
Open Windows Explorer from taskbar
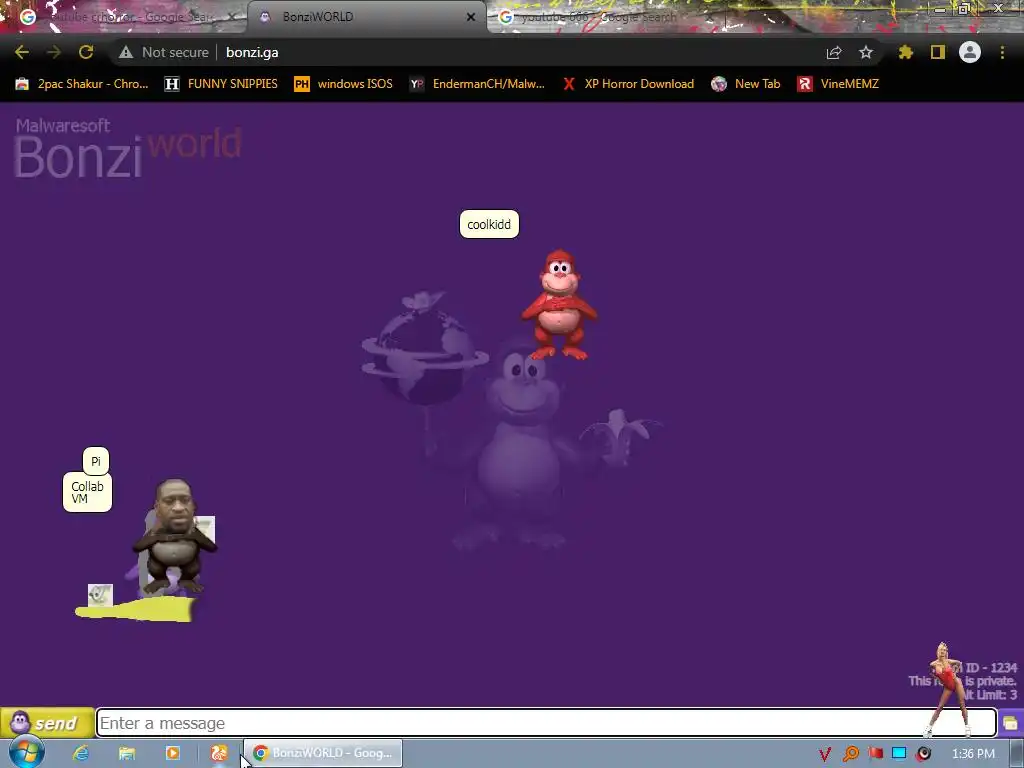tap(127, 753)
